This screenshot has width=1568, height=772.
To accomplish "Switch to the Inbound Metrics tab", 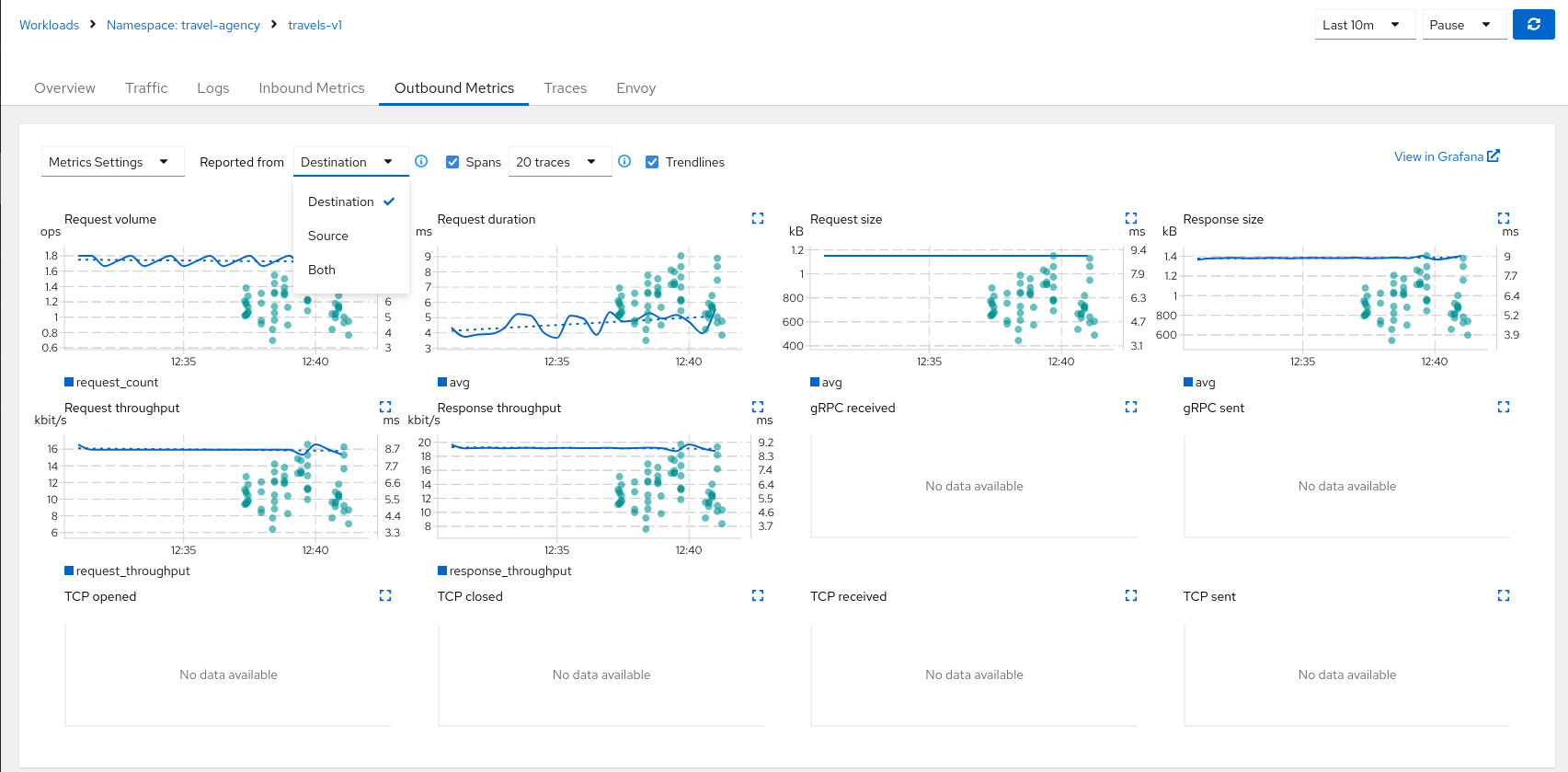I will [312, 88].
